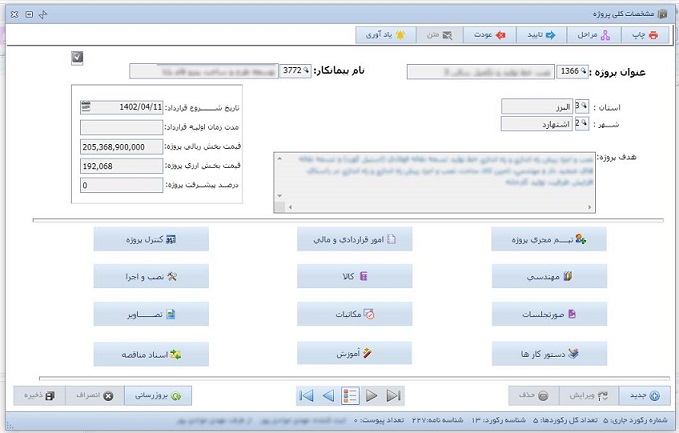Open lookup for contractor code 3772
This screenshot has height=433, width=679.
[306, 71]
